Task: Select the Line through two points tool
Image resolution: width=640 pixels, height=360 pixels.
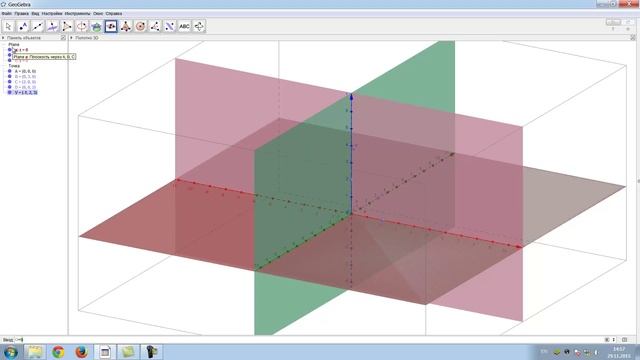Action: [x=38, y=27]
